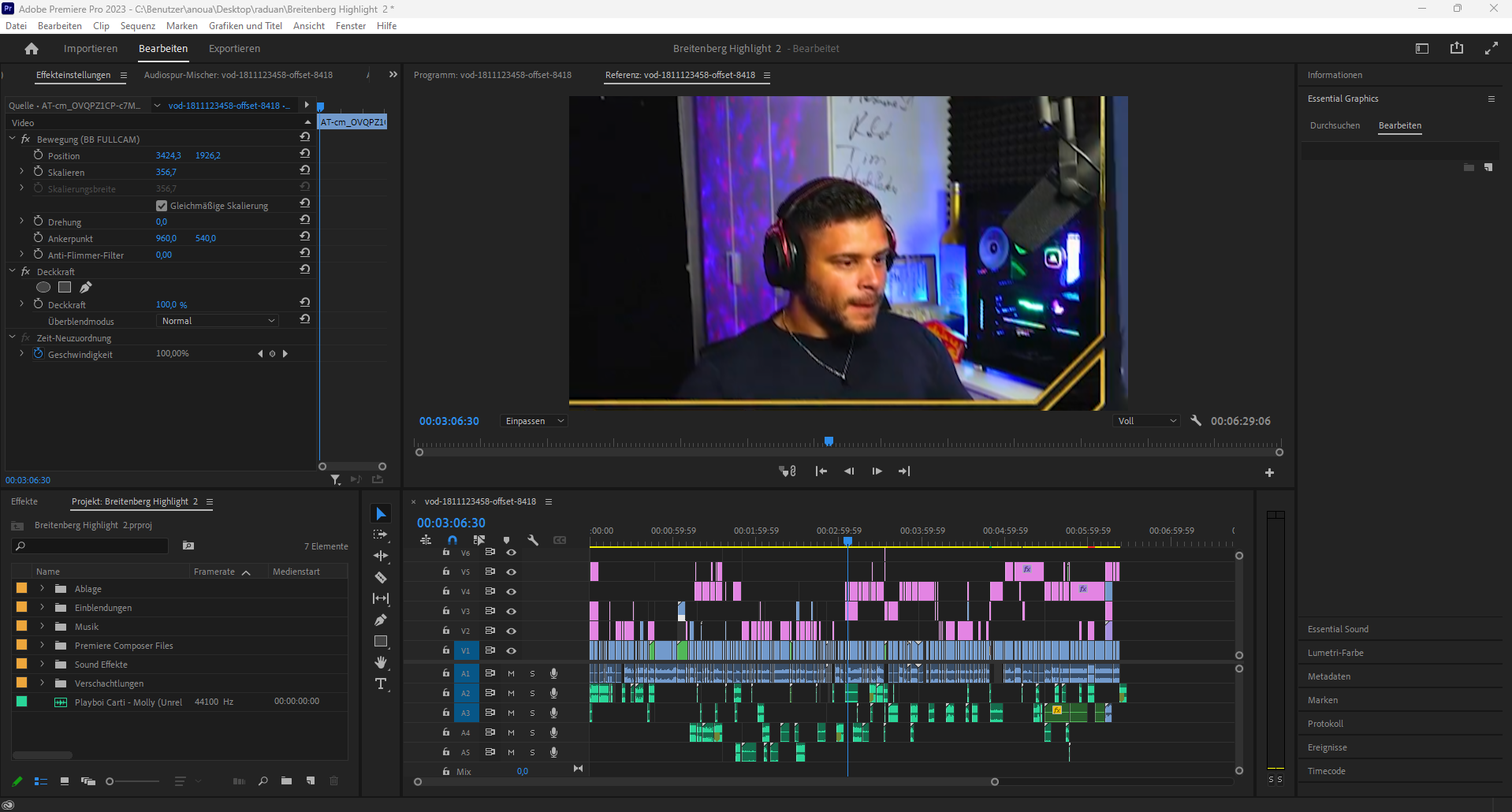This screenshot has height=812, width=1512.
Task: Select the Type tool
Action: click(x=380, y=683)
